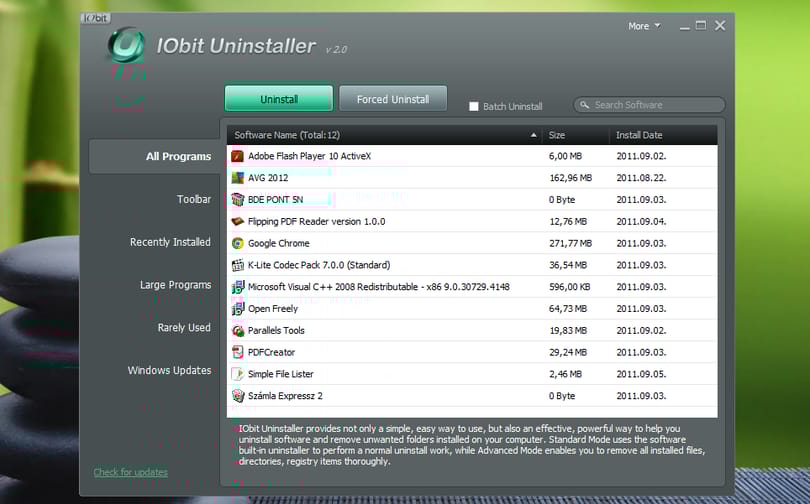Open the All Programs category
The width and height of the screenshot is (810, 504).
pyautogui.click(x=155, y=156)
